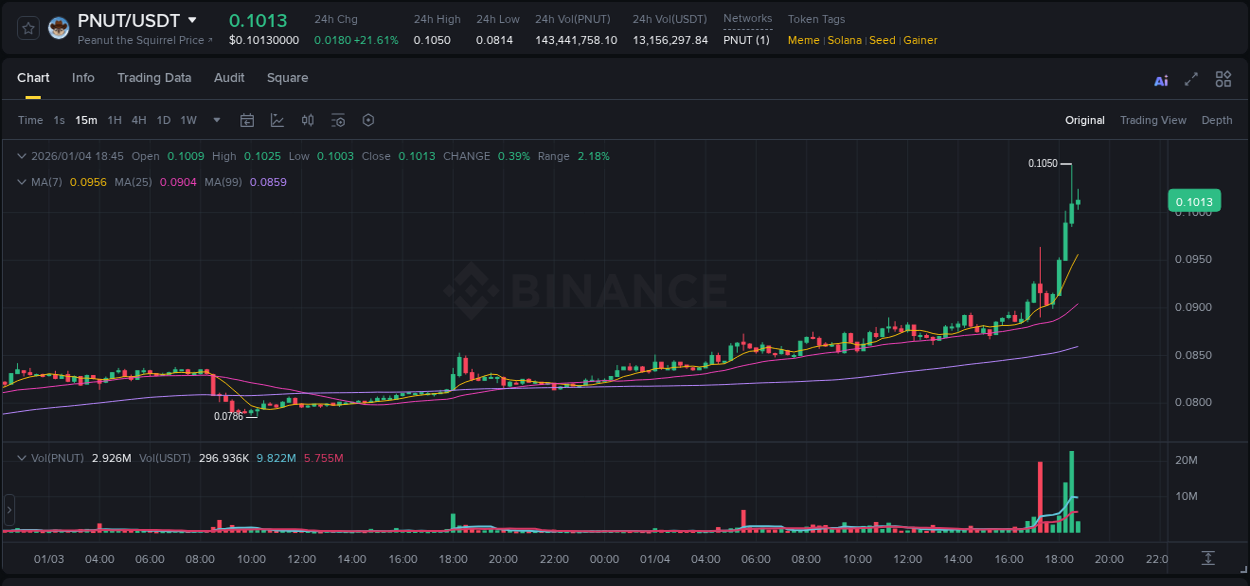Open the Audit tab

[x=229, y=78]
